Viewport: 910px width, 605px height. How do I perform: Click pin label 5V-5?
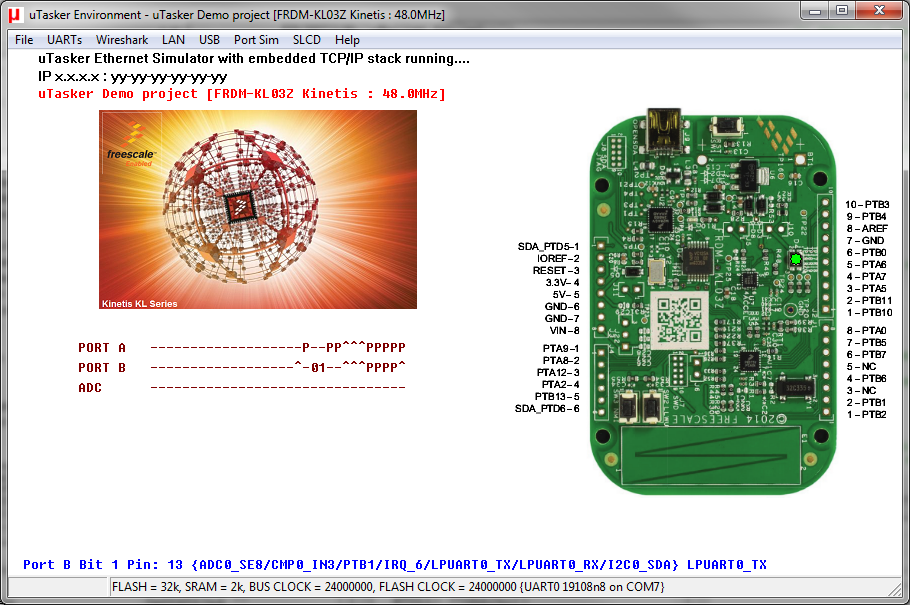[x=566, y=295]
